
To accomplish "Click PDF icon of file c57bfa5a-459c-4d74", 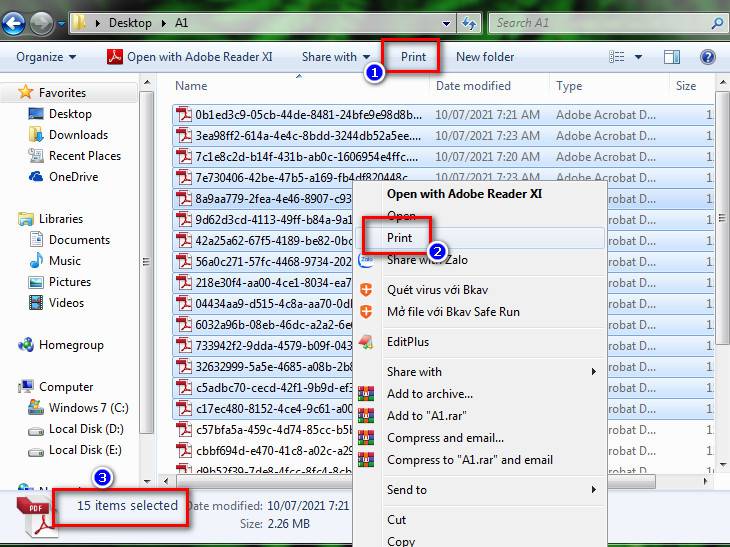I will (x=183, y=429).
